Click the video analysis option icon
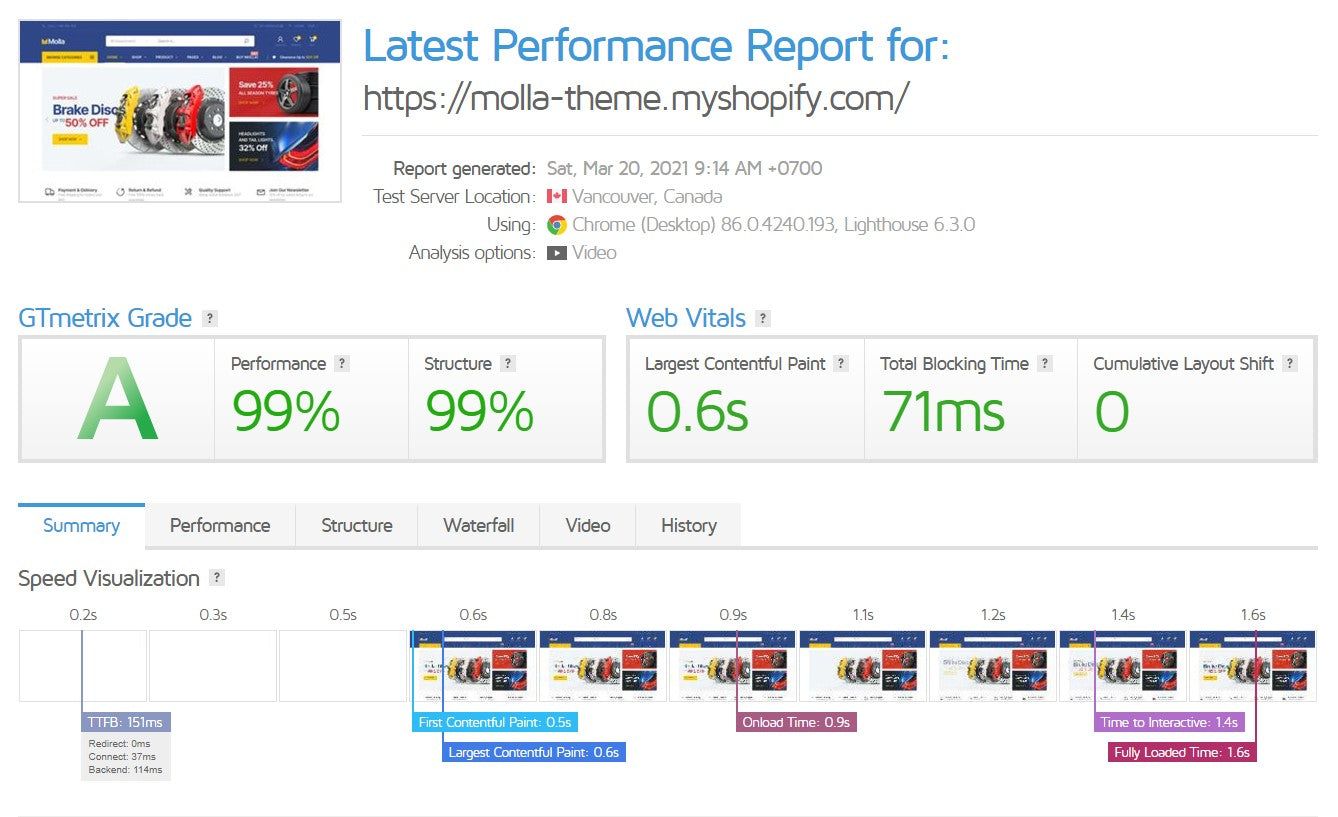Image resolution: width=1338 pixels, height=817 pixels. 557,253
